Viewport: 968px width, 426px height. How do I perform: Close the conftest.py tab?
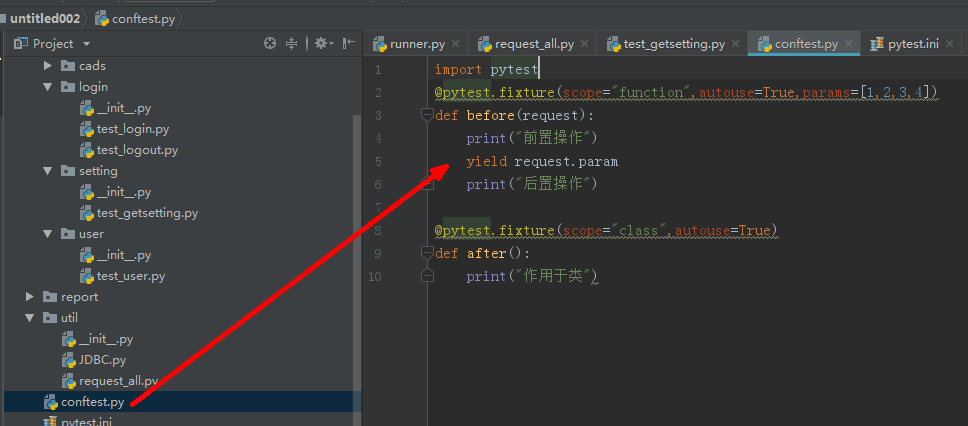click(849, 44)
